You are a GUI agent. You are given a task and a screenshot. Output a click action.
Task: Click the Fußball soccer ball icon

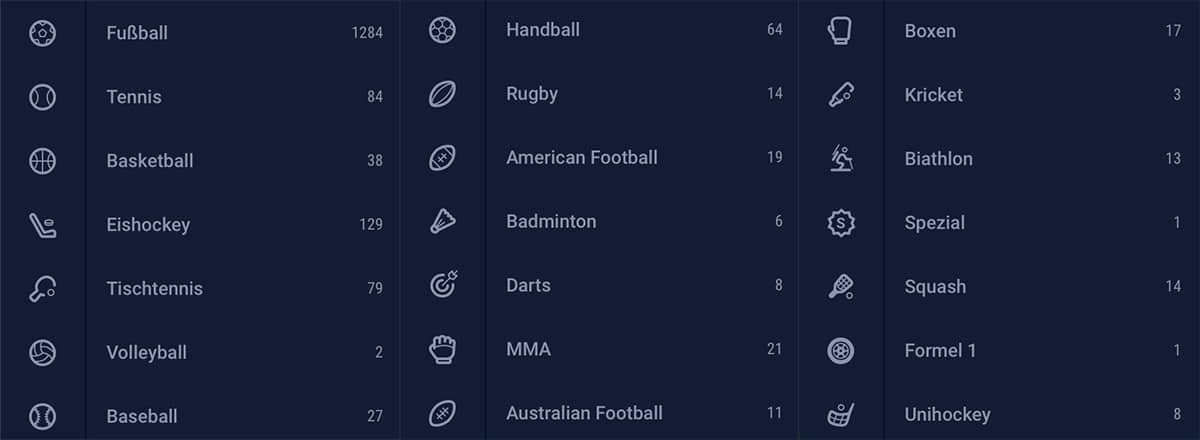pyautogui.click(x=42, y=33)
